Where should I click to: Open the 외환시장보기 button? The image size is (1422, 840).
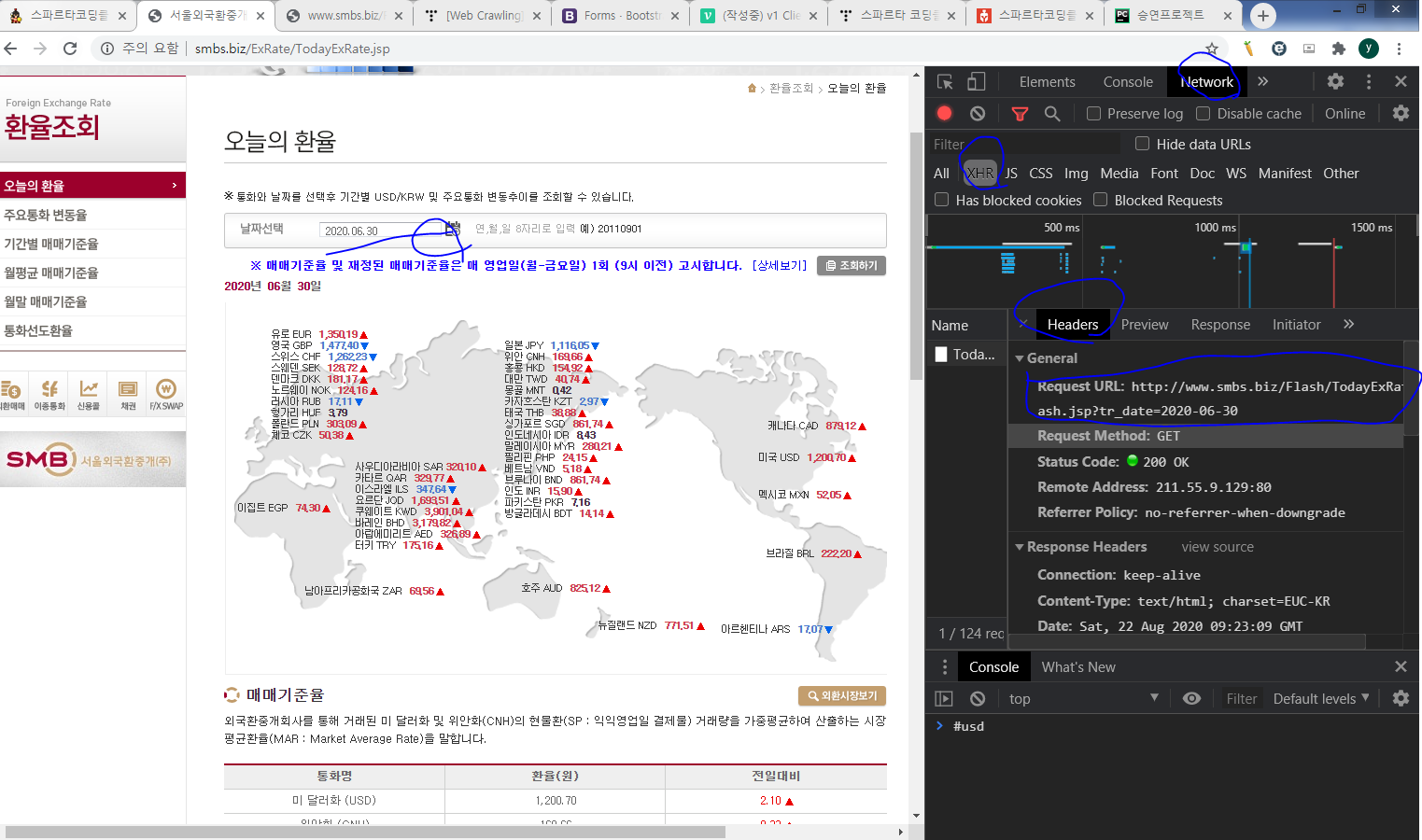pos(842,696)
